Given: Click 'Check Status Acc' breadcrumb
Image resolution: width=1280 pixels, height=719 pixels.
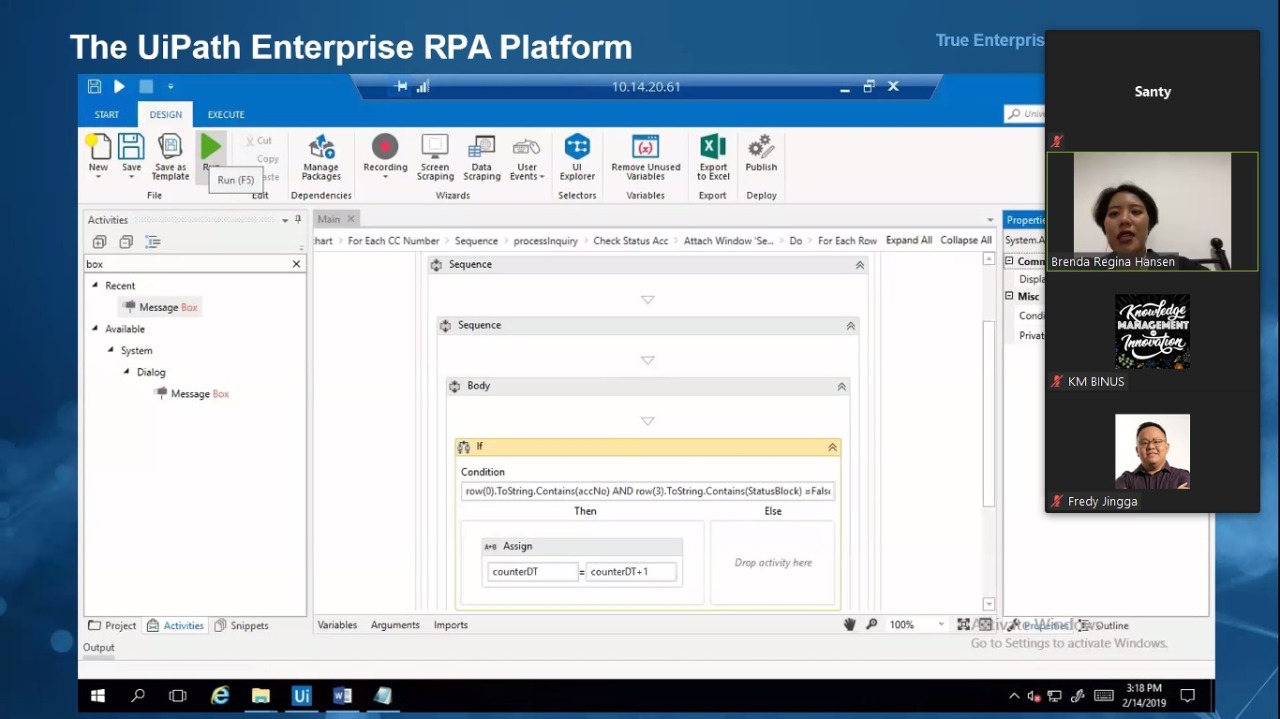Looking at the screenshot, I should pos(631,241).
